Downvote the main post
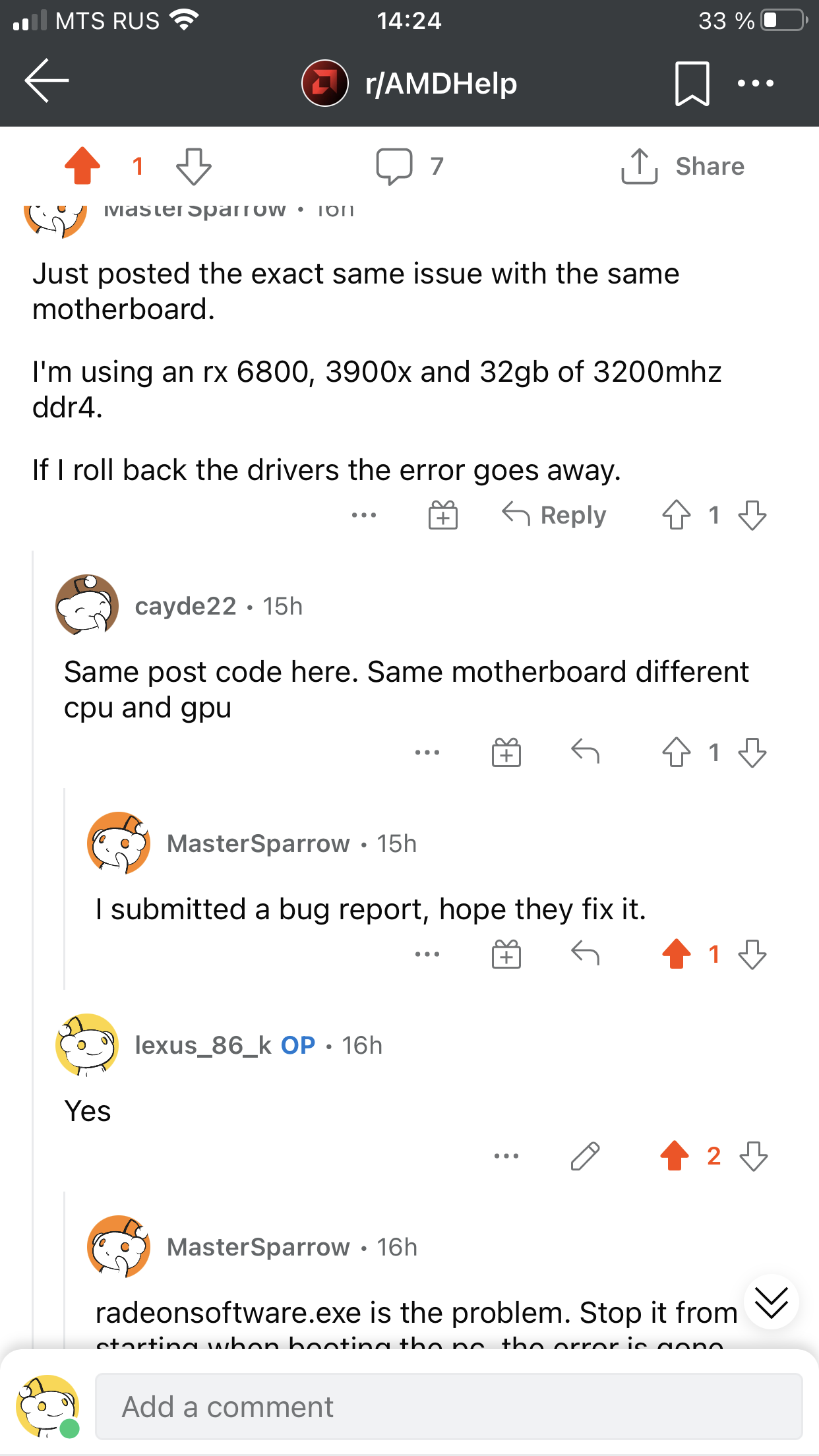This screenshot has width=819, height=1456. coord(194,166)
